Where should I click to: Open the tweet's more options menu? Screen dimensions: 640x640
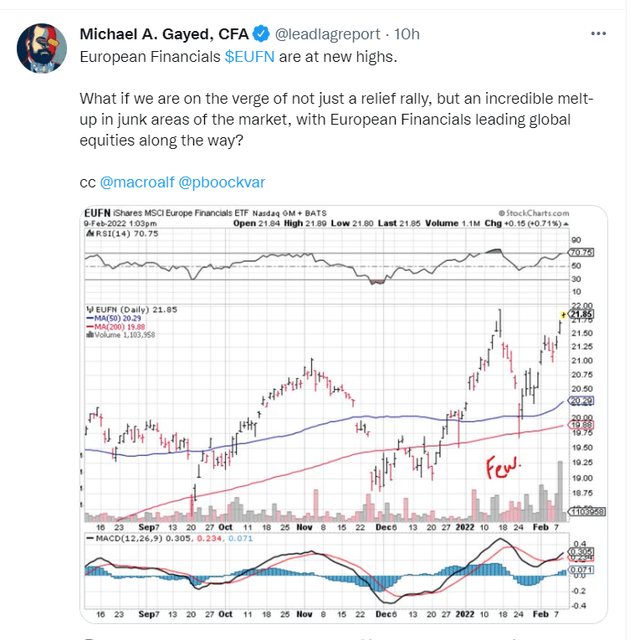(x=598, y=34)
